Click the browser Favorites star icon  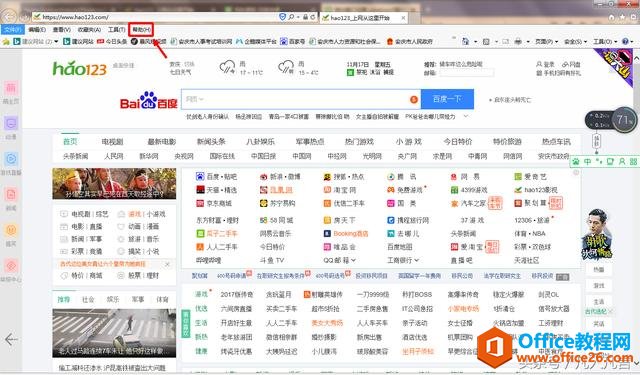(622, 17)
